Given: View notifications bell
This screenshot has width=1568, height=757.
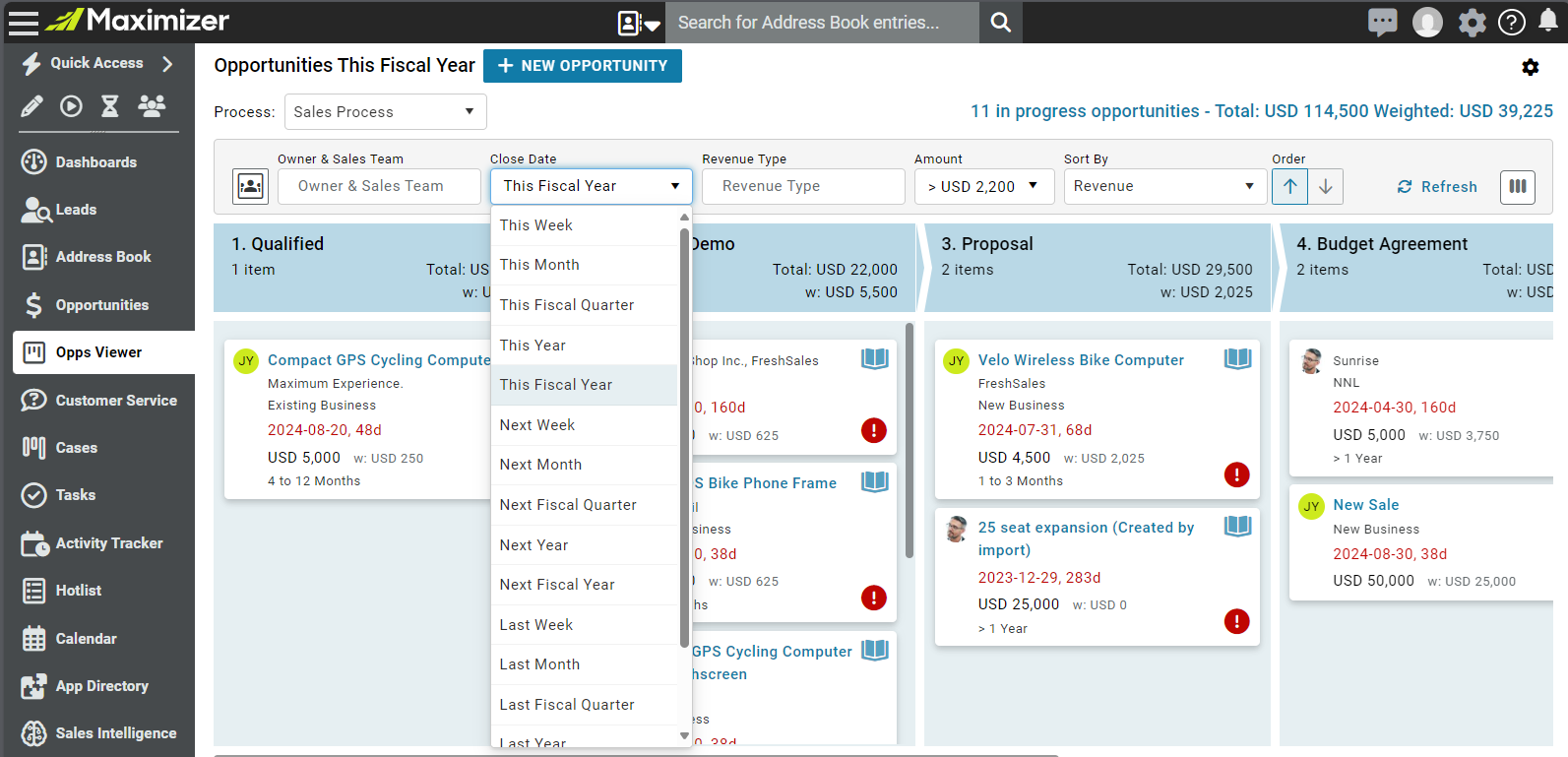Looking at the screenshot, I should 1548,22.
